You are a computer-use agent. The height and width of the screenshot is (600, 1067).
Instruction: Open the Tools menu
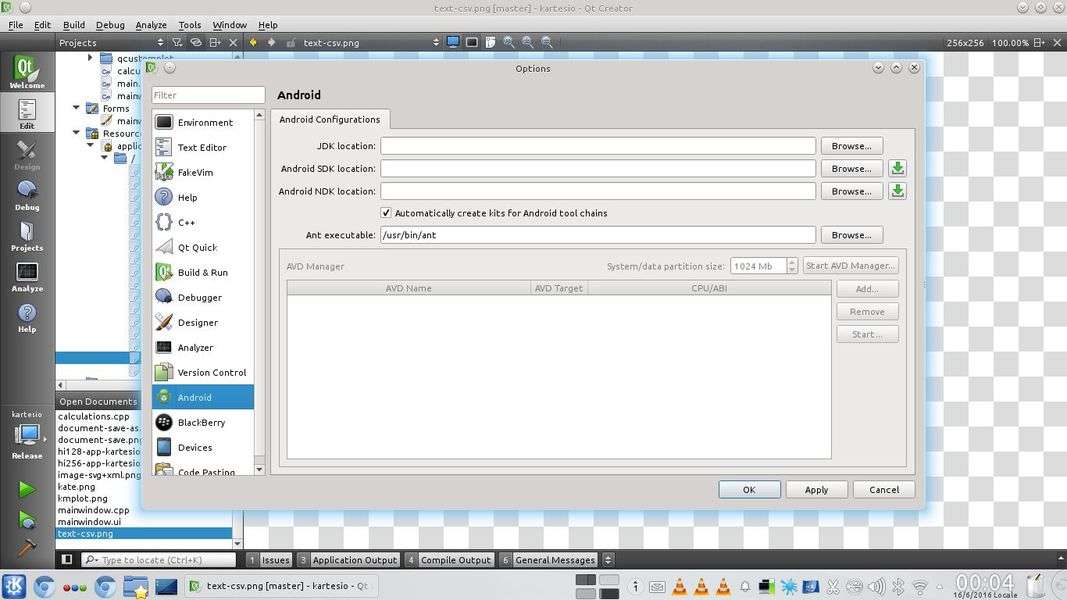[190, 24]
